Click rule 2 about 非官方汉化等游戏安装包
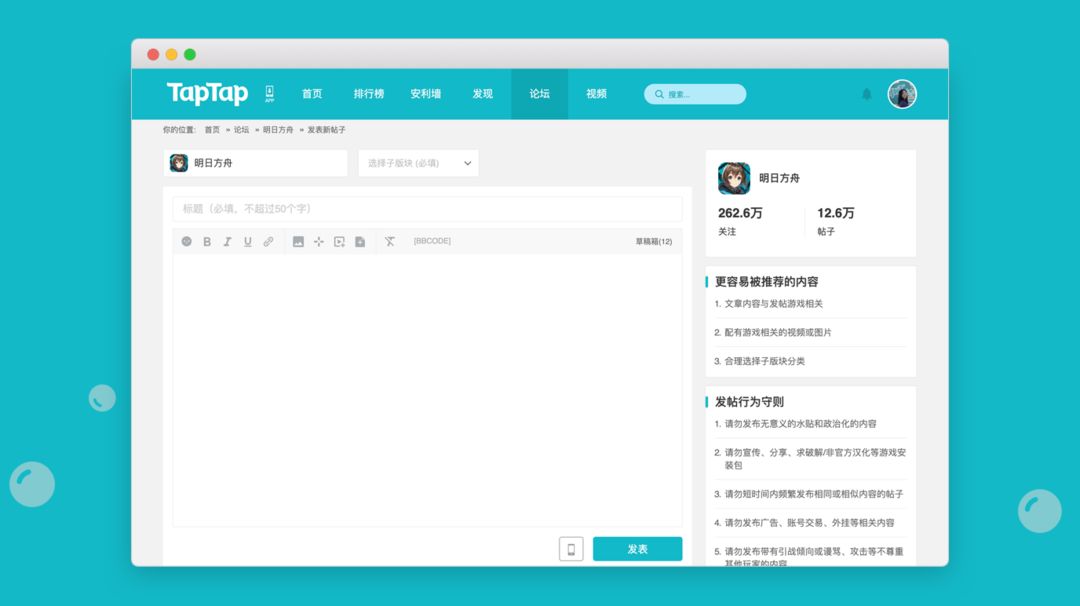The height and width of the screenshot is (606, 1080). pyautogui.click(x=815, y=459)
